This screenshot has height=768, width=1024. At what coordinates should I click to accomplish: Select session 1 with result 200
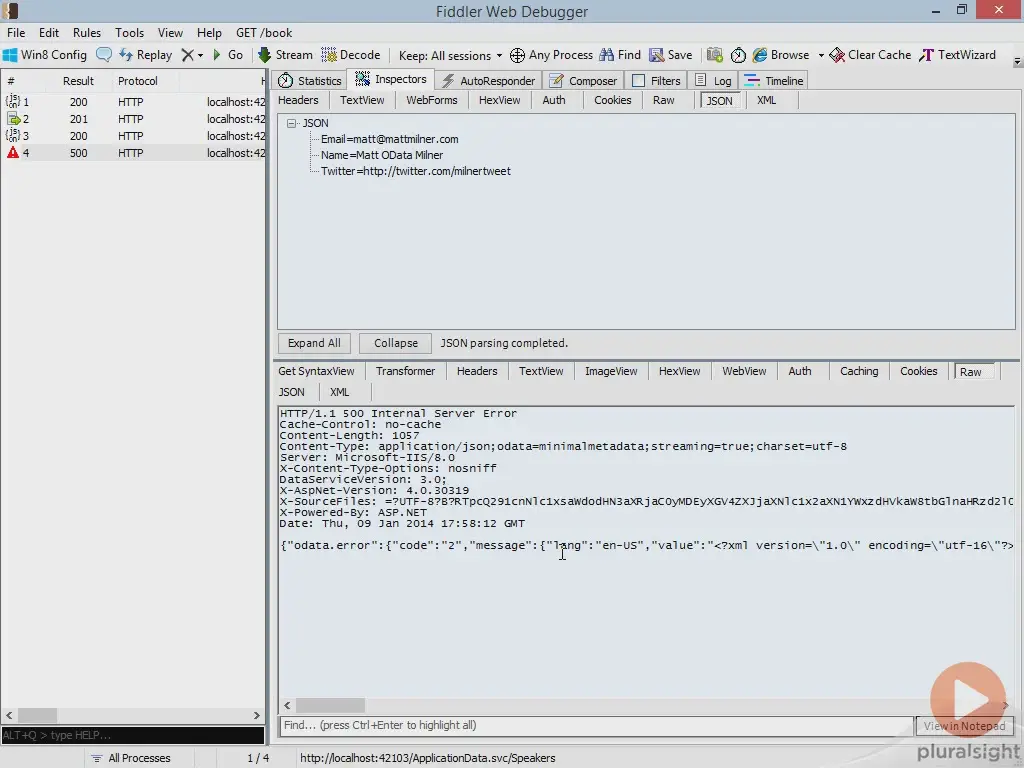(133, 102)
